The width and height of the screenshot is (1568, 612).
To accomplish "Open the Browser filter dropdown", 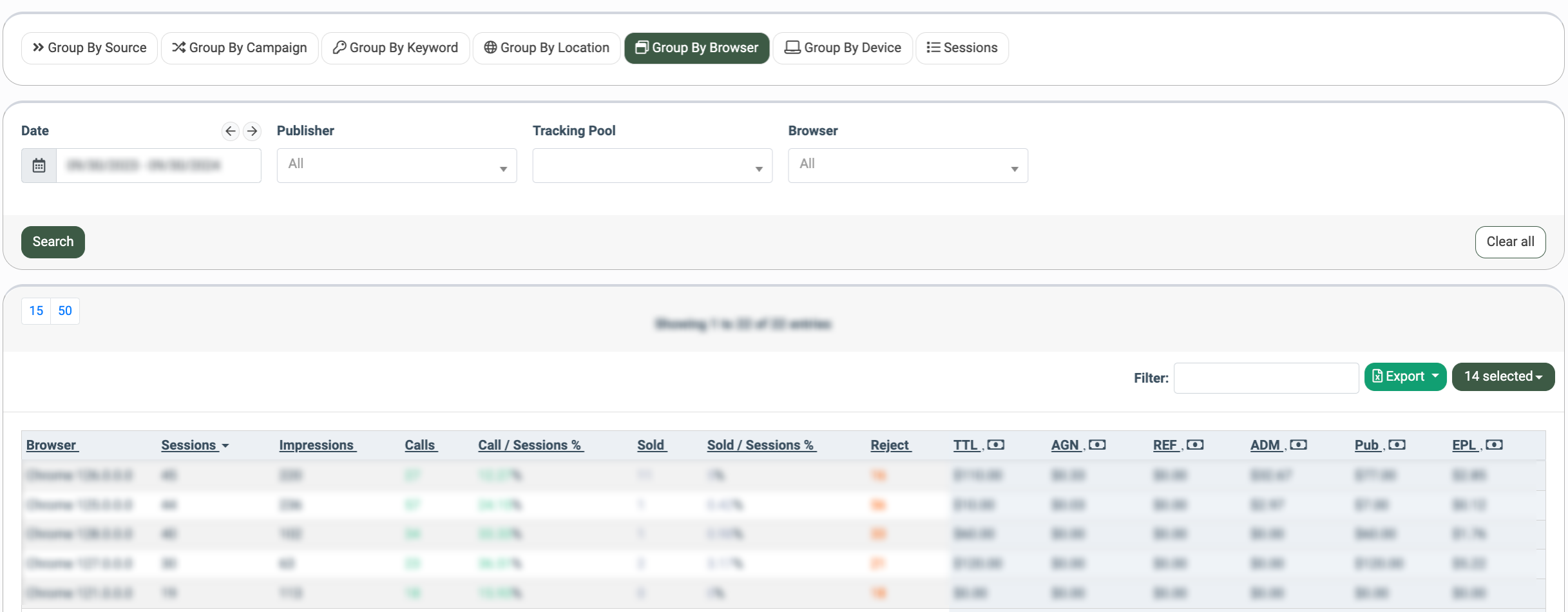I will pyautogui.click(x=907, y=166).
